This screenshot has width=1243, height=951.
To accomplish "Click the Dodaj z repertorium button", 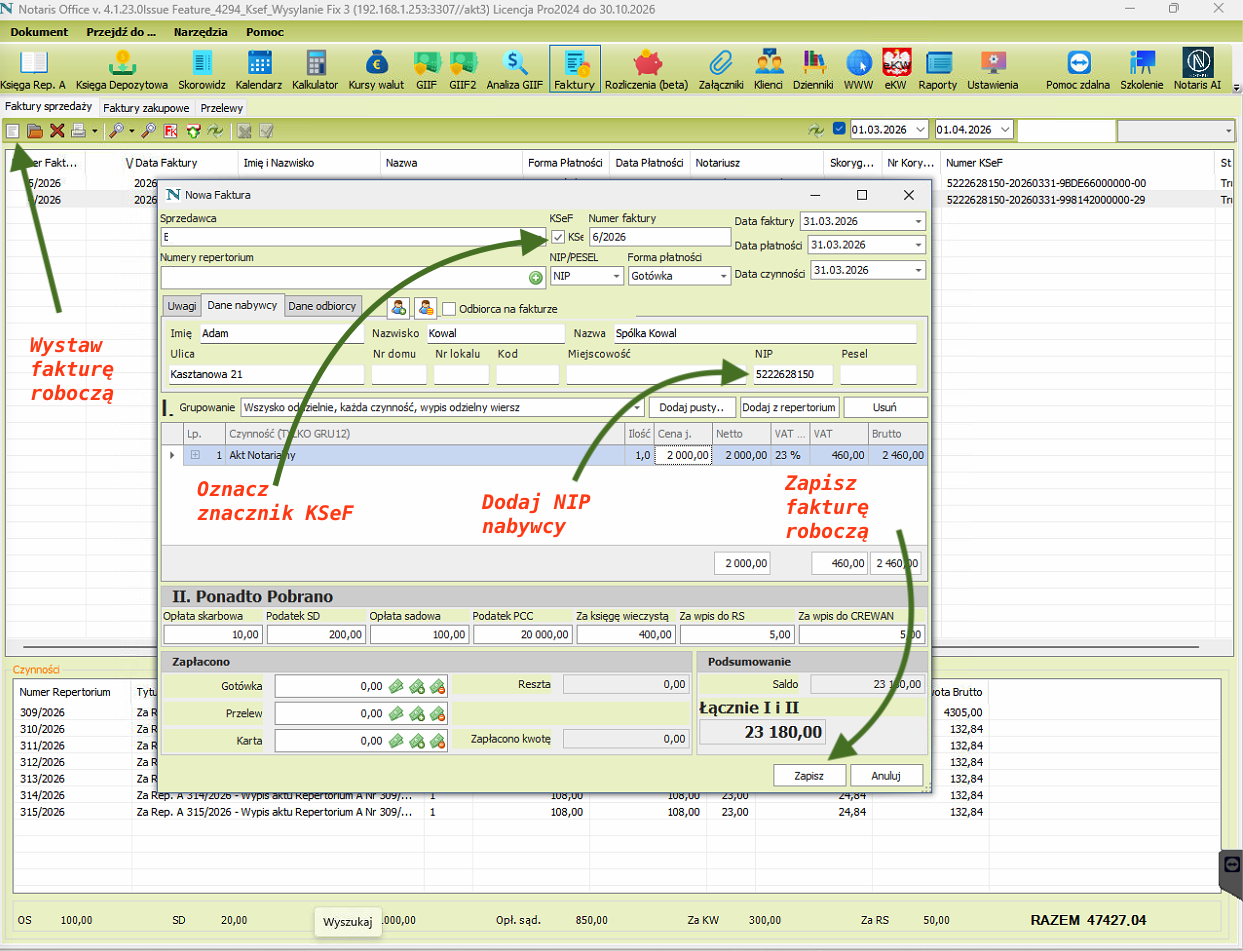I will 789,408.
